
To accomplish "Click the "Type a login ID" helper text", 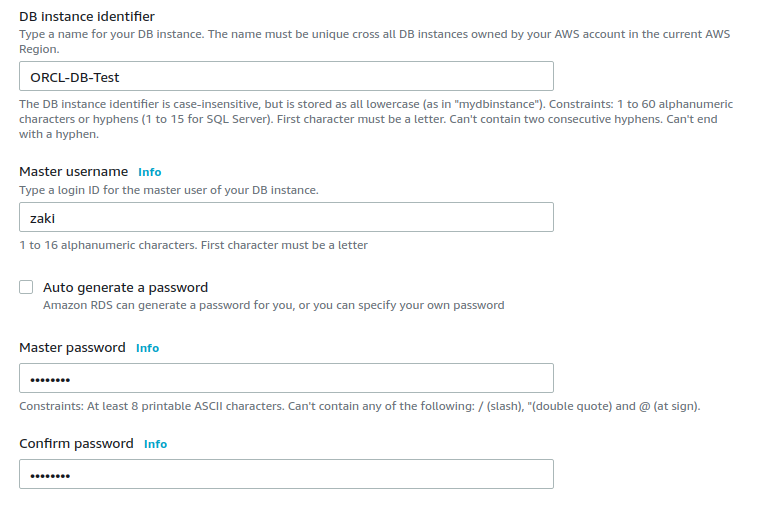I will 169,190.
